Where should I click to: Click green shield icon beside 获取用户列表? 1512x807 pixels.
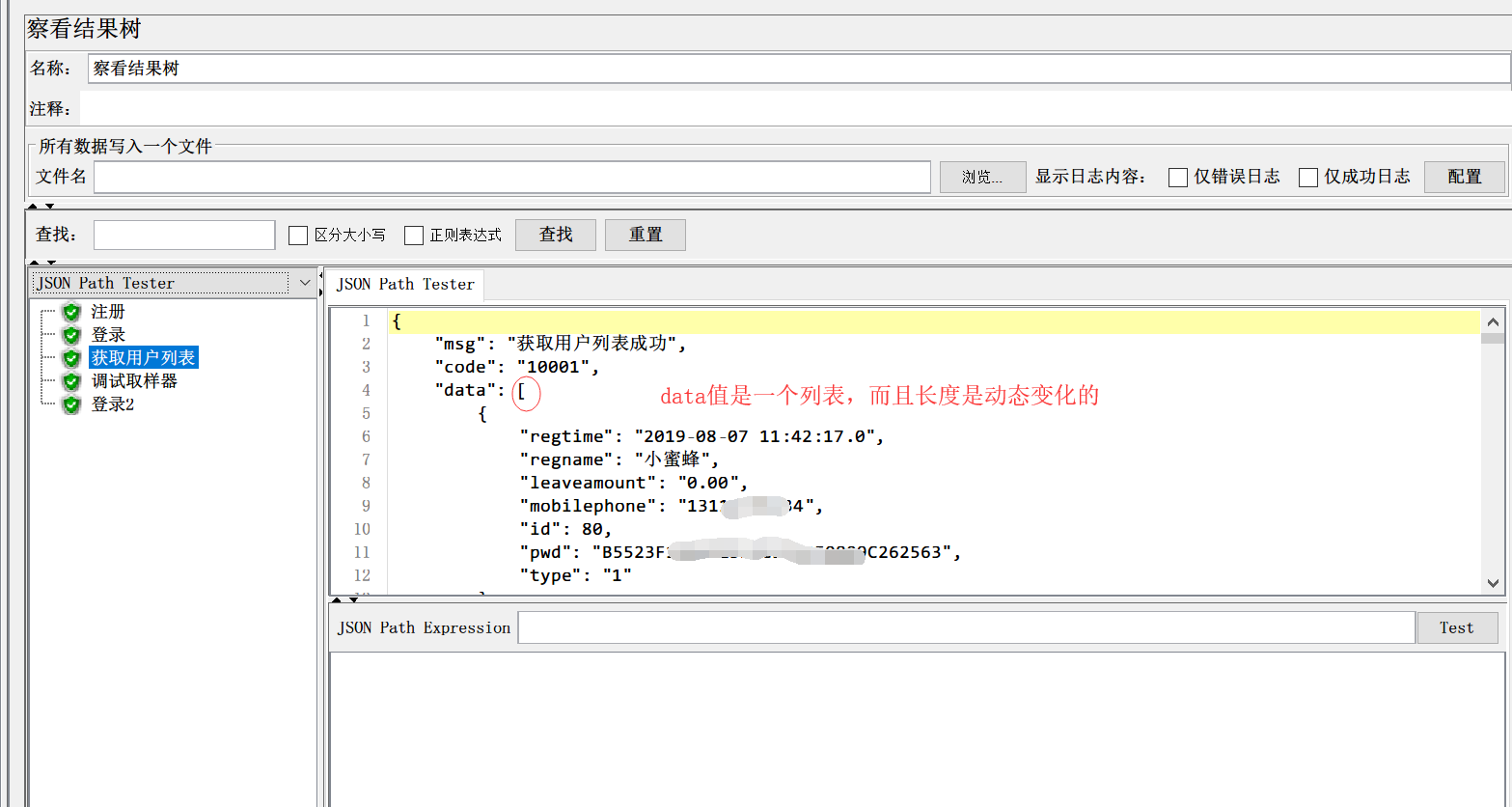coord(70,358)
